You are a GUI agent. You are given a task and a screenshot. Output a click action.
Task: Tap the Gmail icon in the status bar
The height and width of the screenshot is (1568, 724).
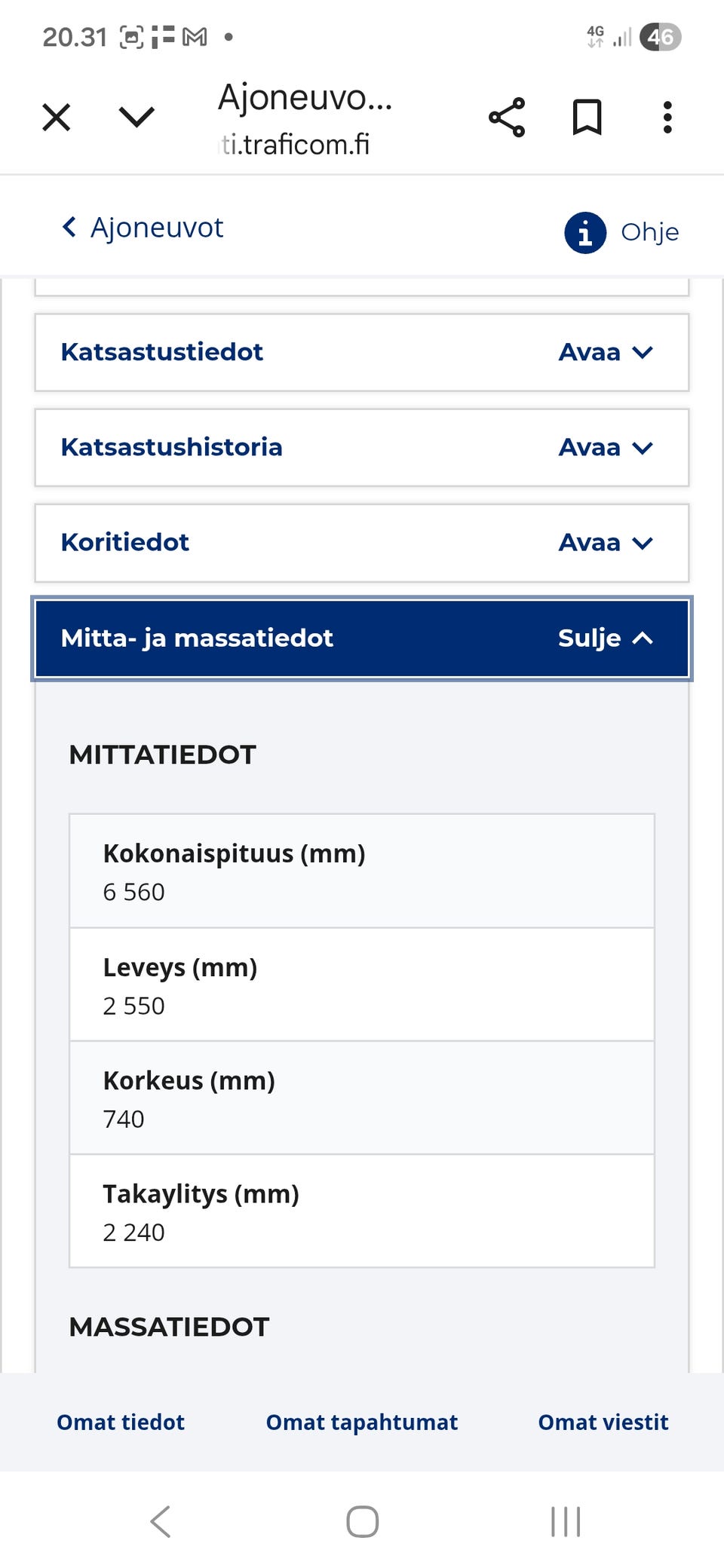(192, 35)
